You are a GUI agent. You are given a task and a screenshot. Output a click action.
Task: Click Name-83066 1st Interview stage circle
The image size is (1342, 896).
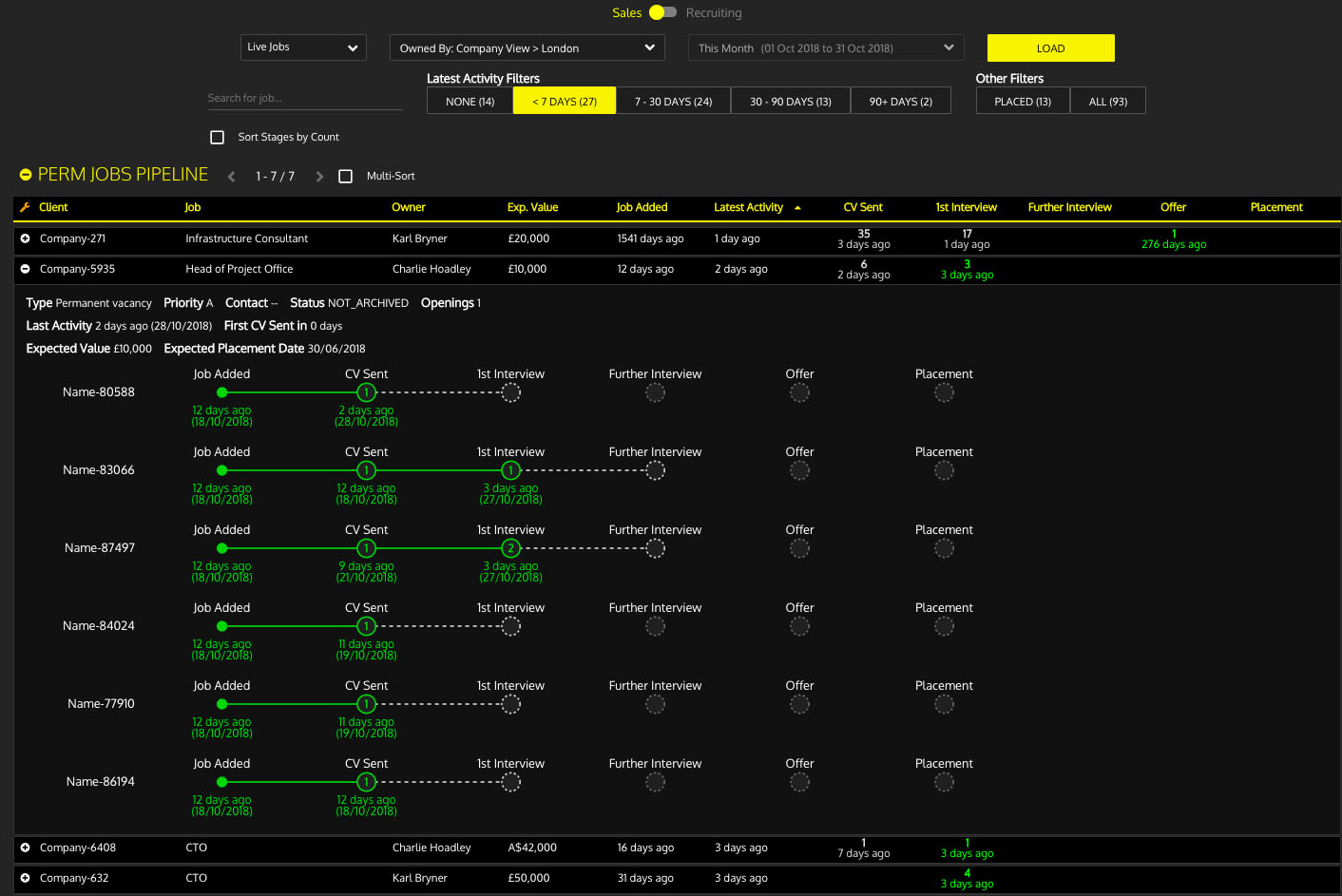coord(510,470)
